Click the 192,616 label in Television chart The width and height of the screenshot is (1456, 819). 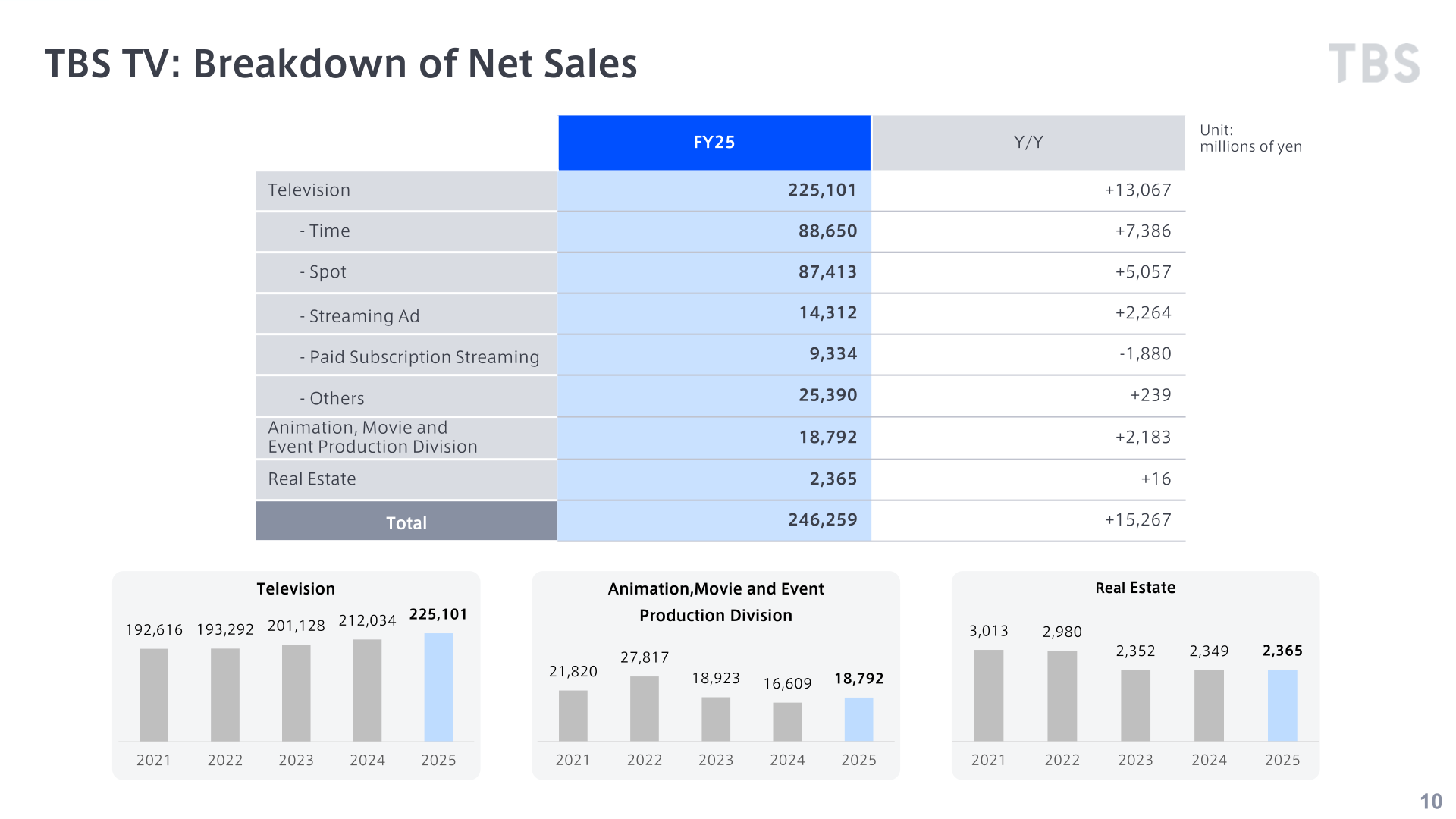[154, 630]
